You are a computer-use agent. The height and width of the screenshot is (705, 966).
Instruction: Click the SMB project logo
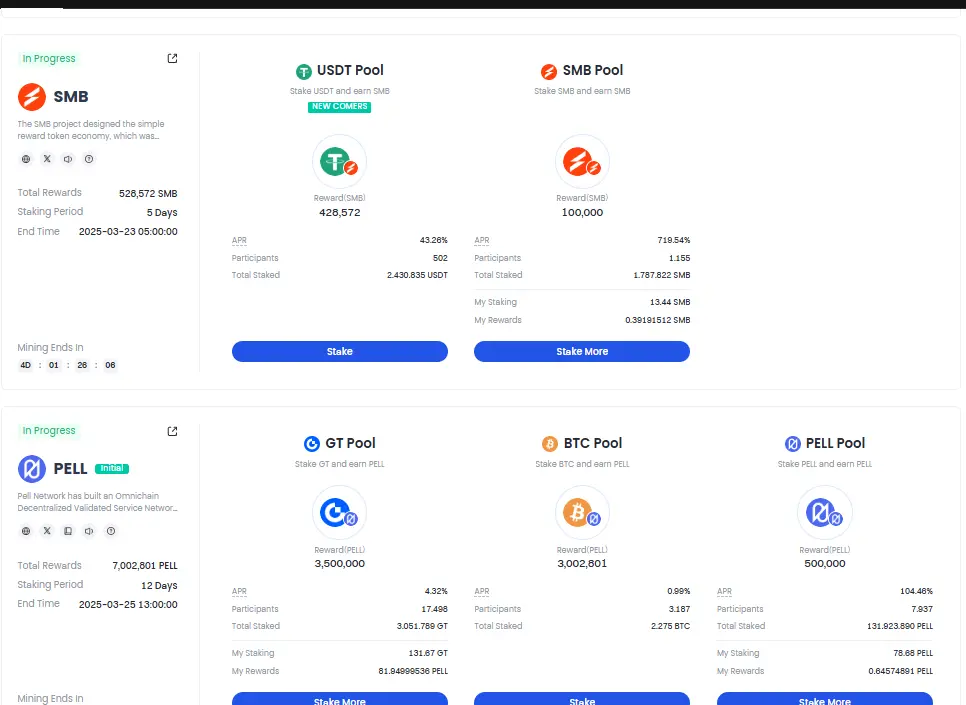pos(31,97)
